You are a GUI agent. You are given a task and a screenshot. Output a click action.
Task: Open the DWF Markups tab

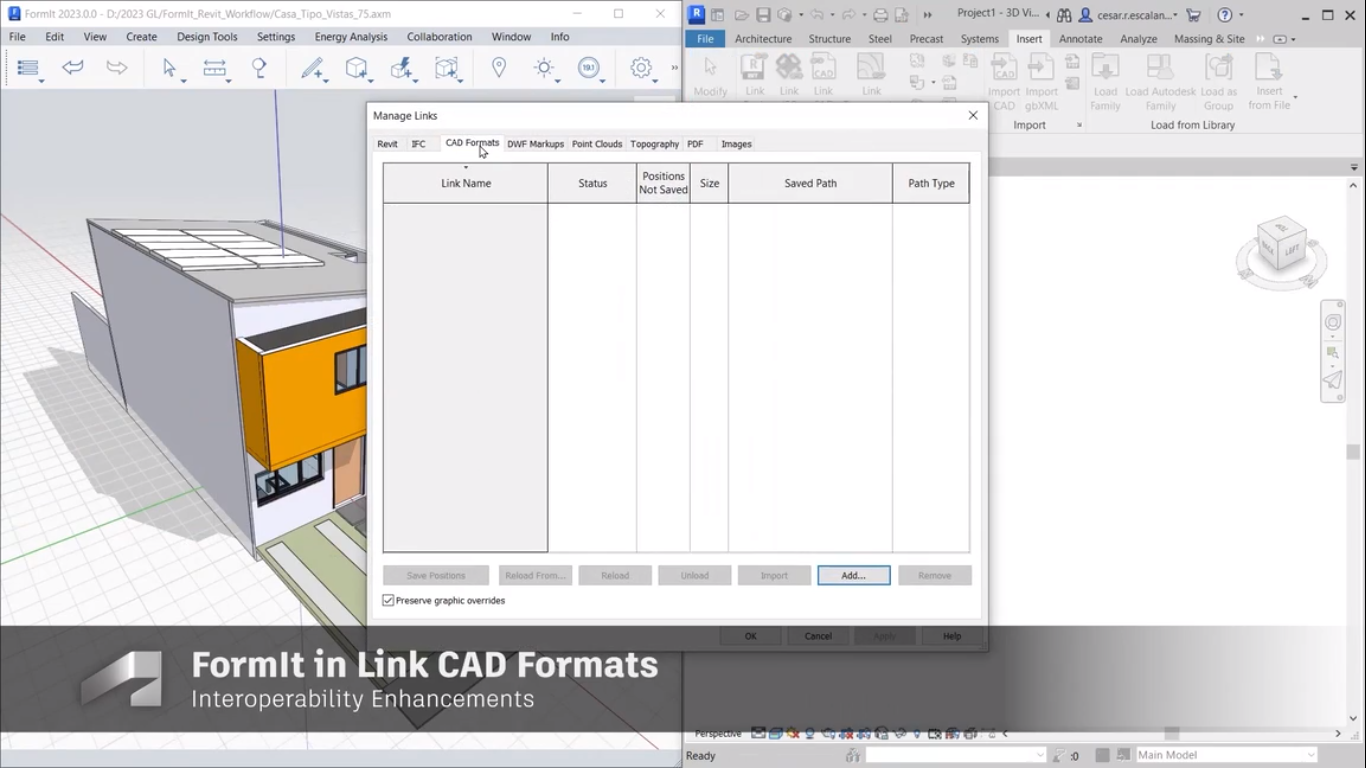pos(535,144)
